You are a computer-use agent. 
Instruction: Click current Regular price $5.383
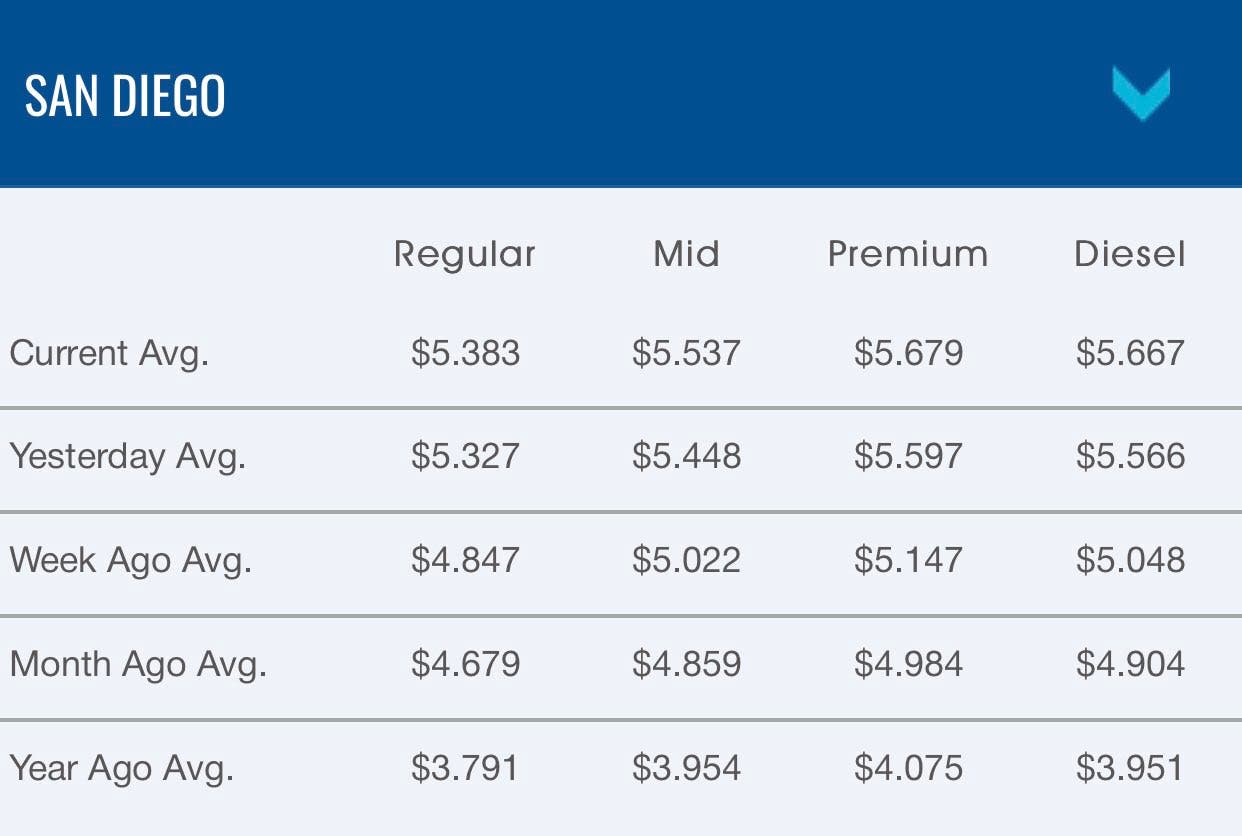(x=465, y=354)
